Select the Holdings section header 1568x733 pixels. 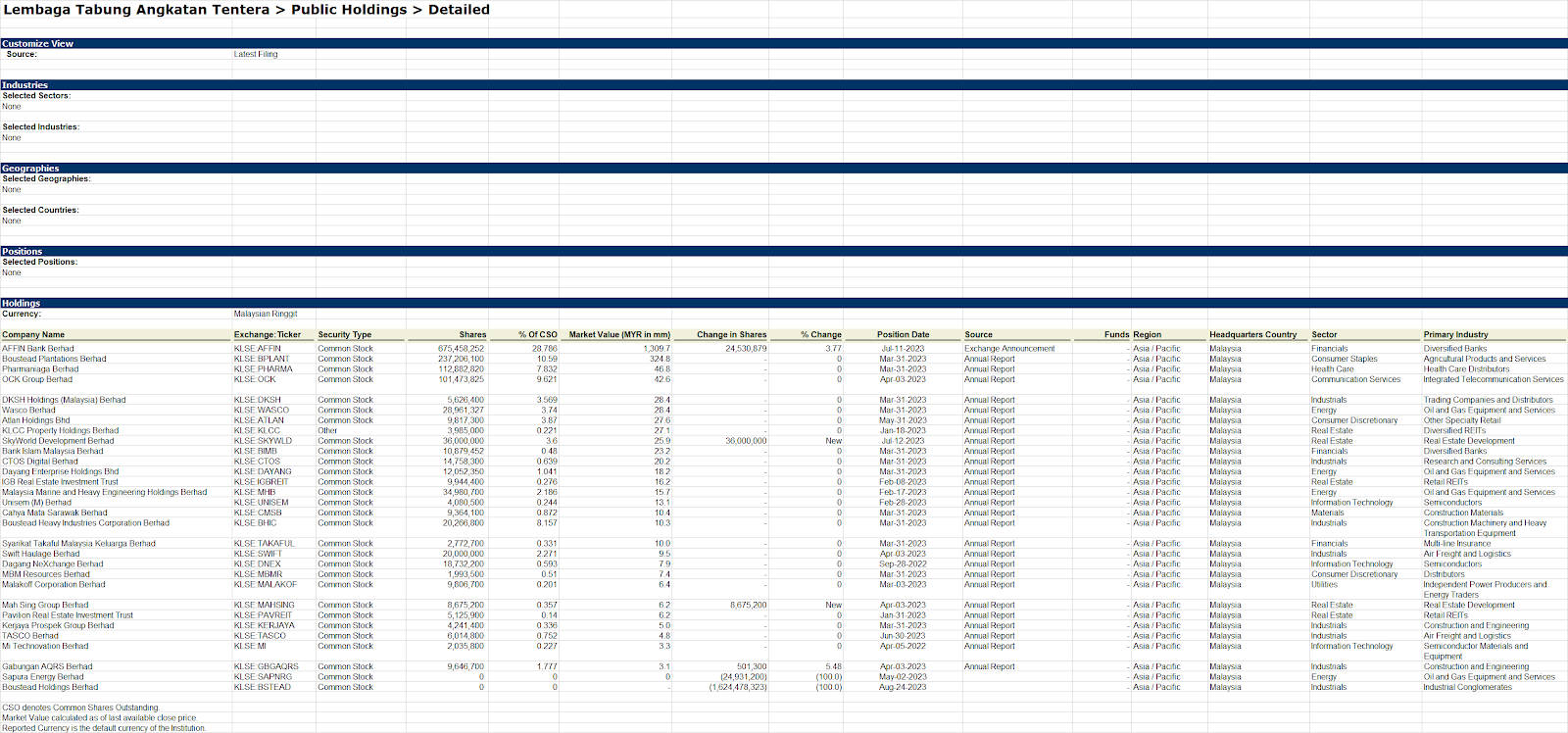784,303
